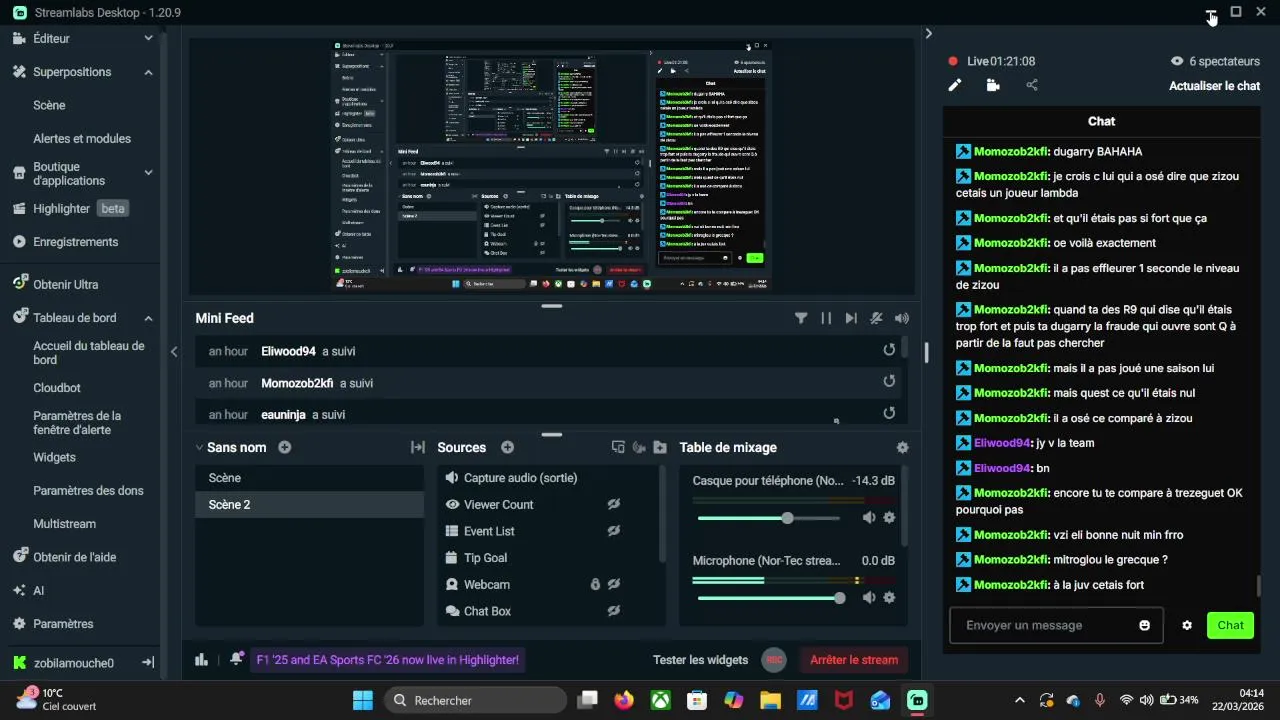Open performance stats bar-chart icon
Viewport: 1280px width, 720px height.
point(201,659)
